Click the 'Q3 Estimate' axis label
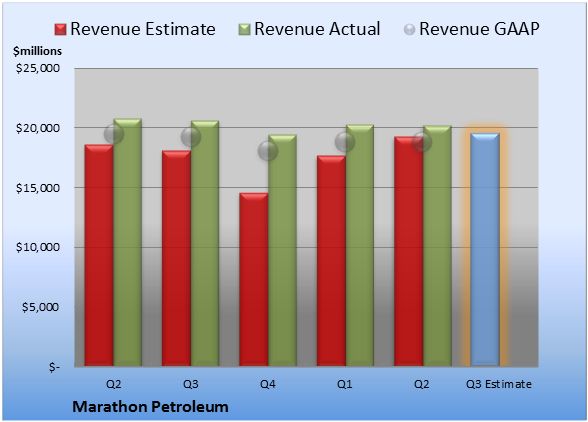 [499, 384]
